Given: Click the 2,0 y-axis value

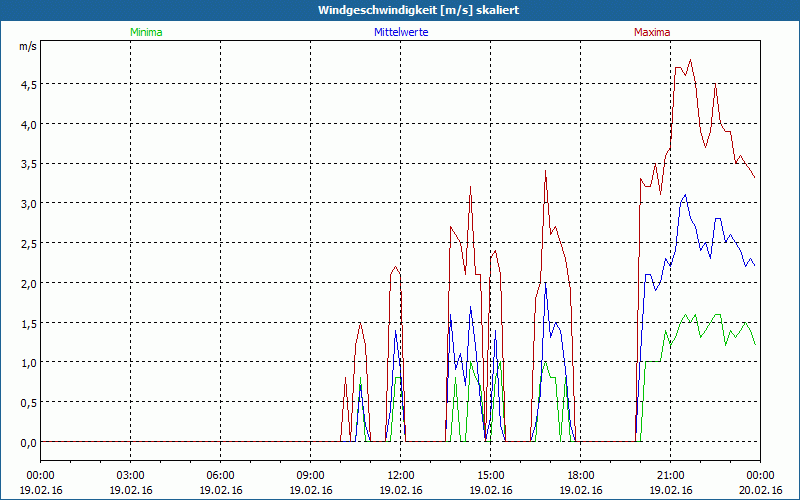Looking at the screenshot, I should 29,283.
